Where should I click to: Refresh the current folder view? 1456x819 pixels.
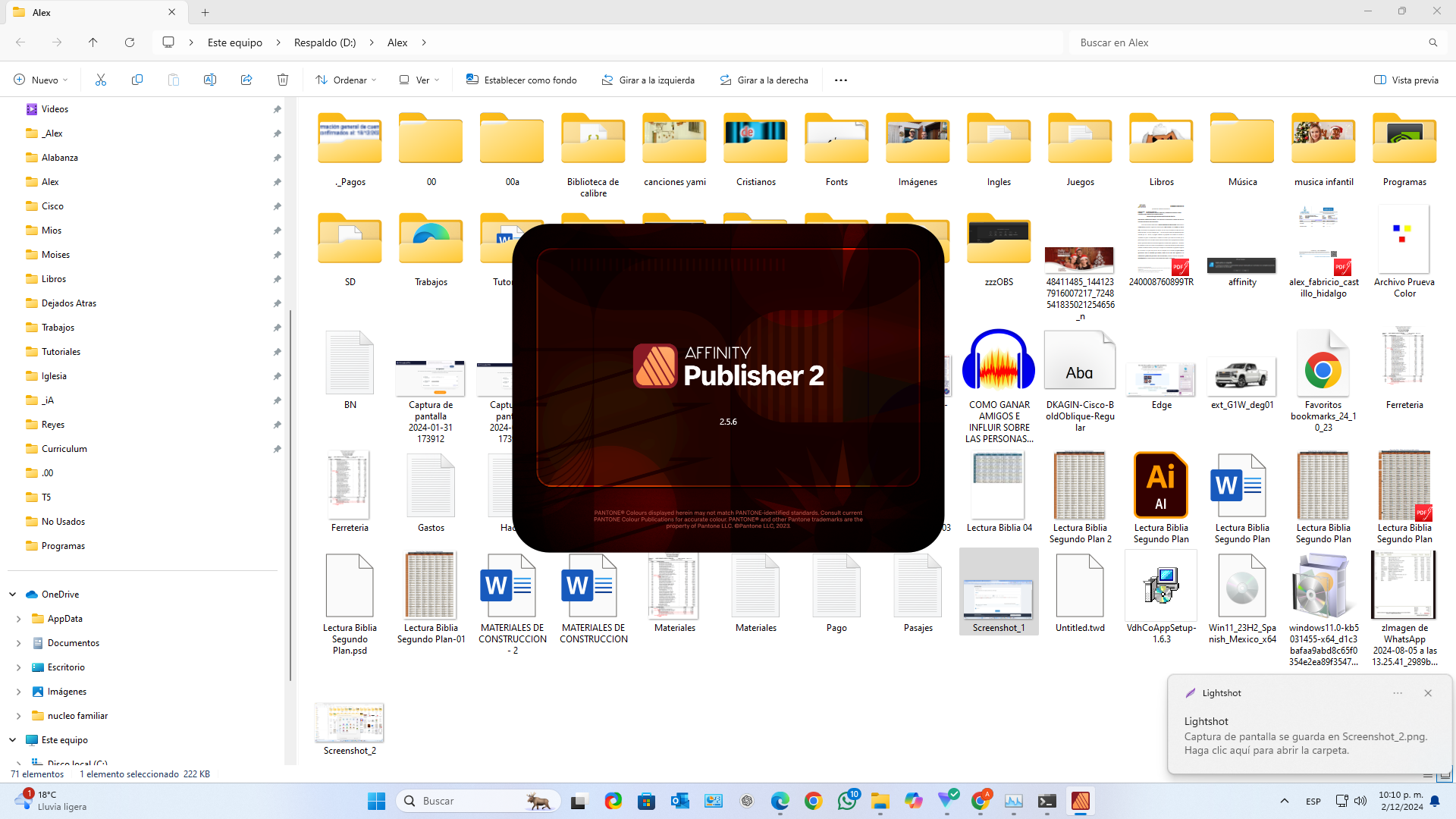click(x=130, y=42)
